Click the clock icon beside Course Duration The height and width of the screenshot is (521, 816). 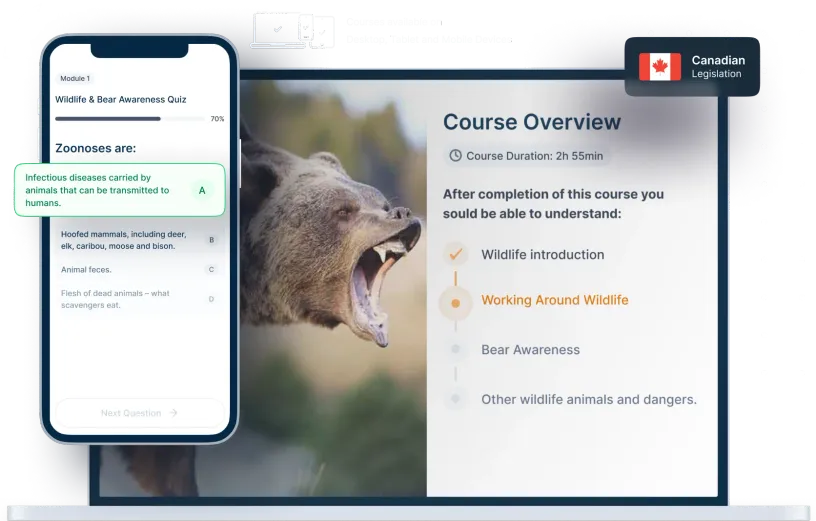coord(455,156)
